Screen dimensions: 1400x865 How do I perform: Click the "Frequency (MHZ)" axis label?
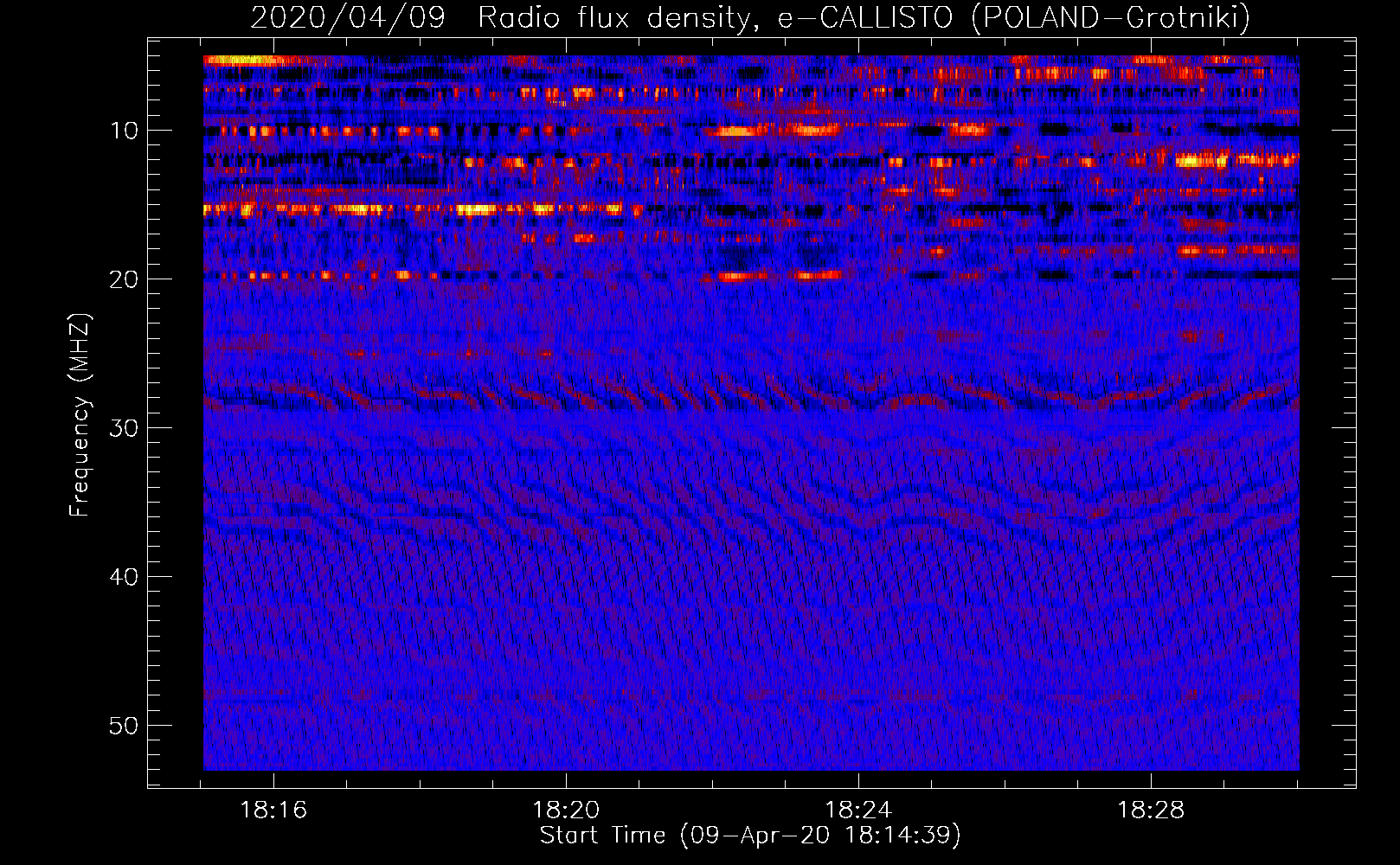(80, 415)
